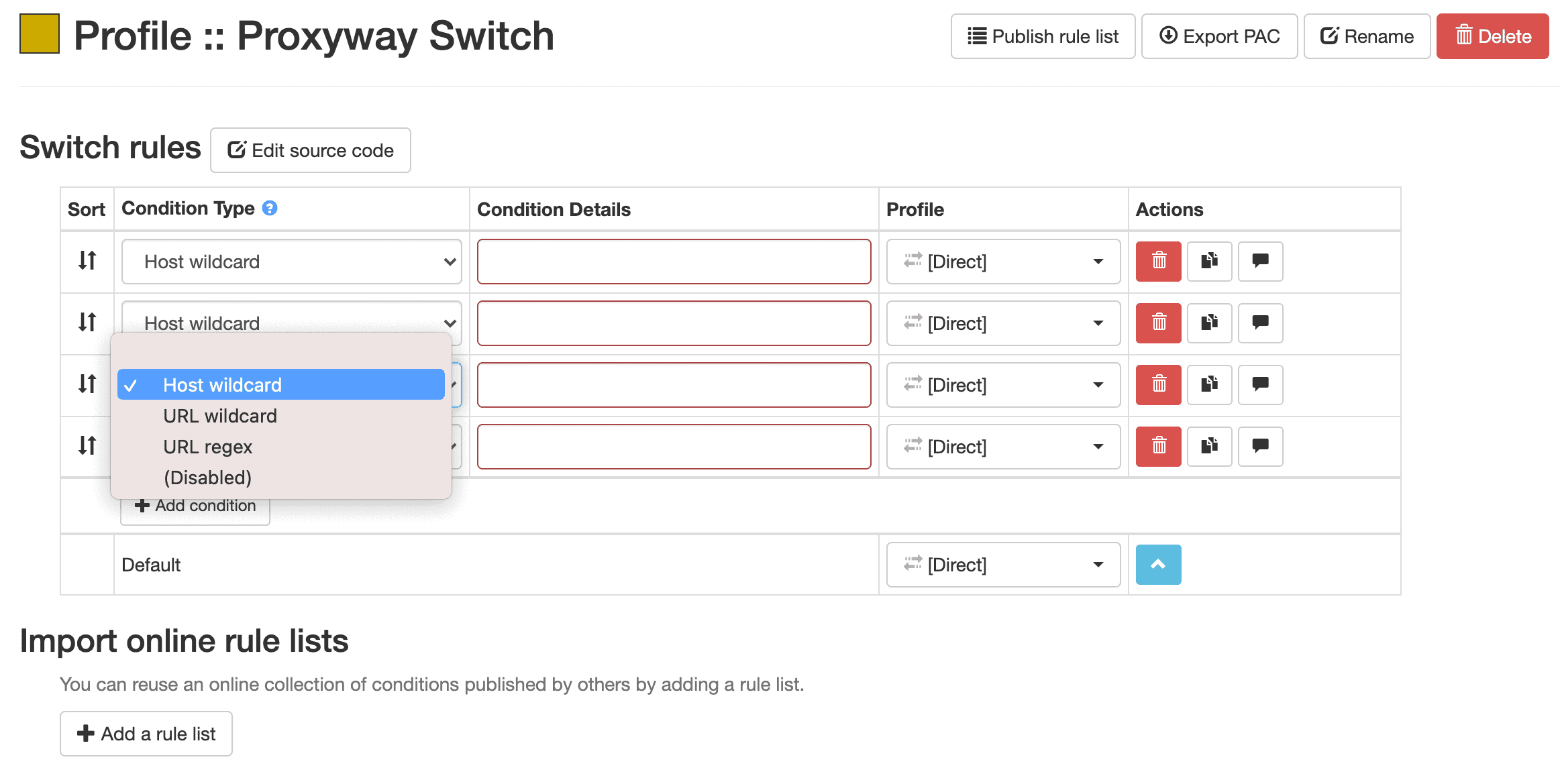
Task: Open fourth row's [Direct] profile dropdown
Action: click(x=1003, y=447)
